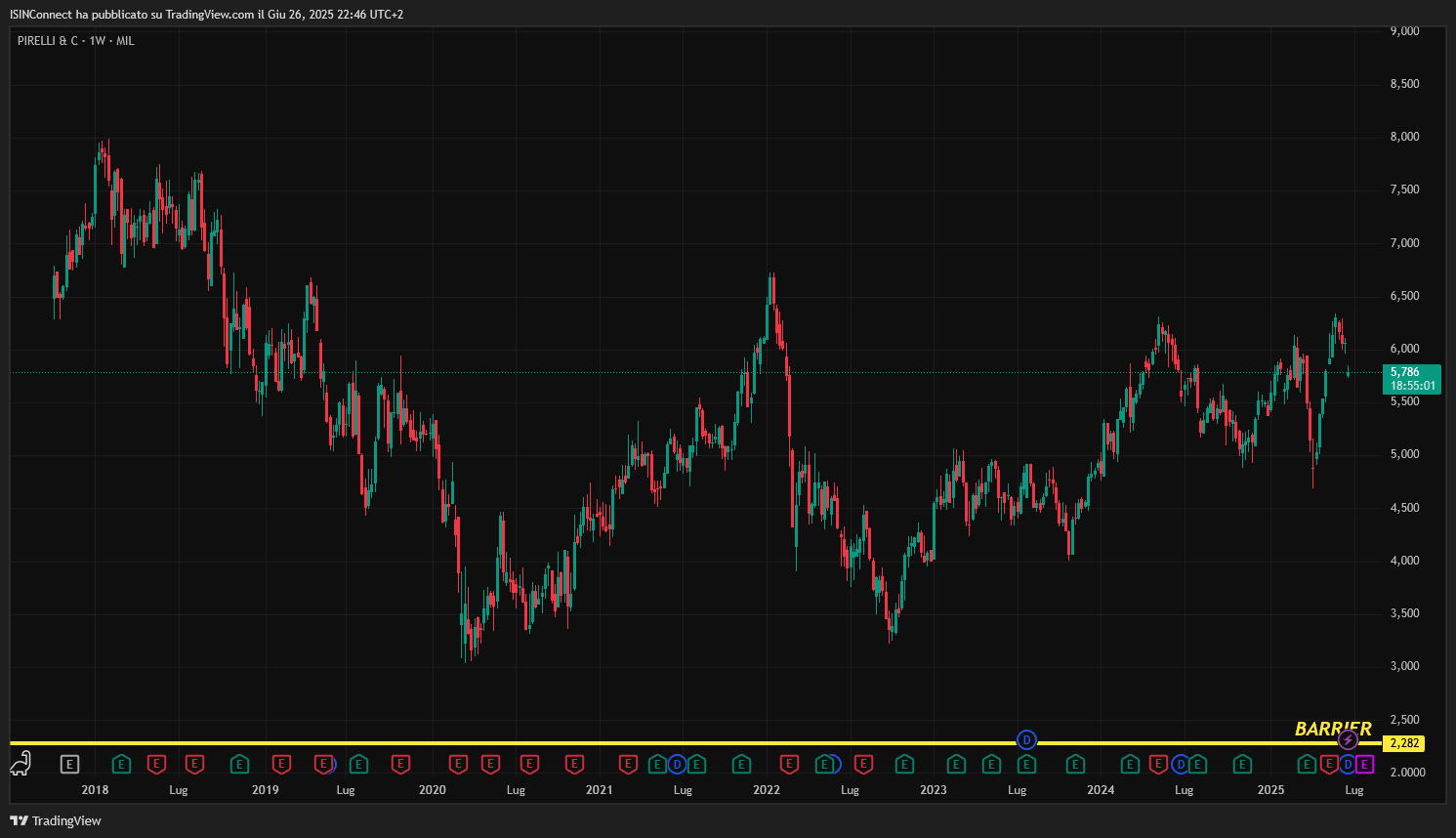Click the TradingView logo at bottom left
Viewport: 1456px width, 838px height.
(56, 820)
